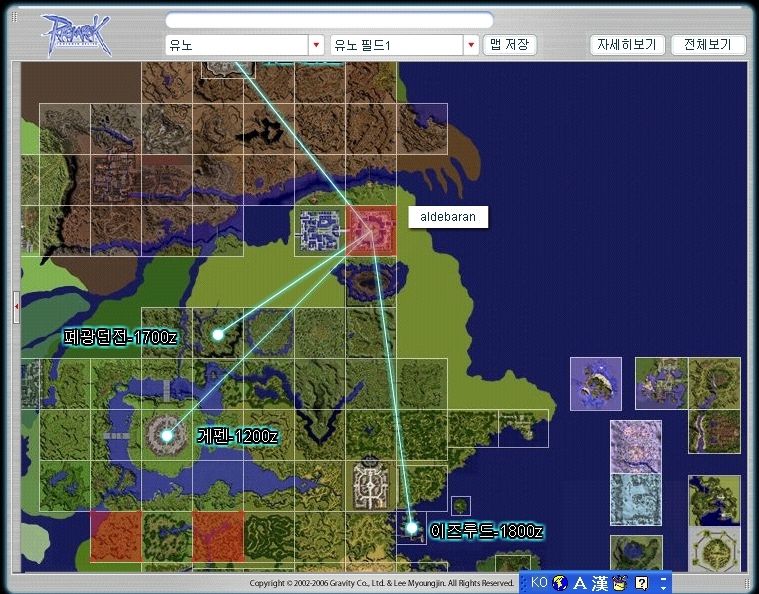Click the 漢 Hanja conversion icon

click(x=600, y=583)
